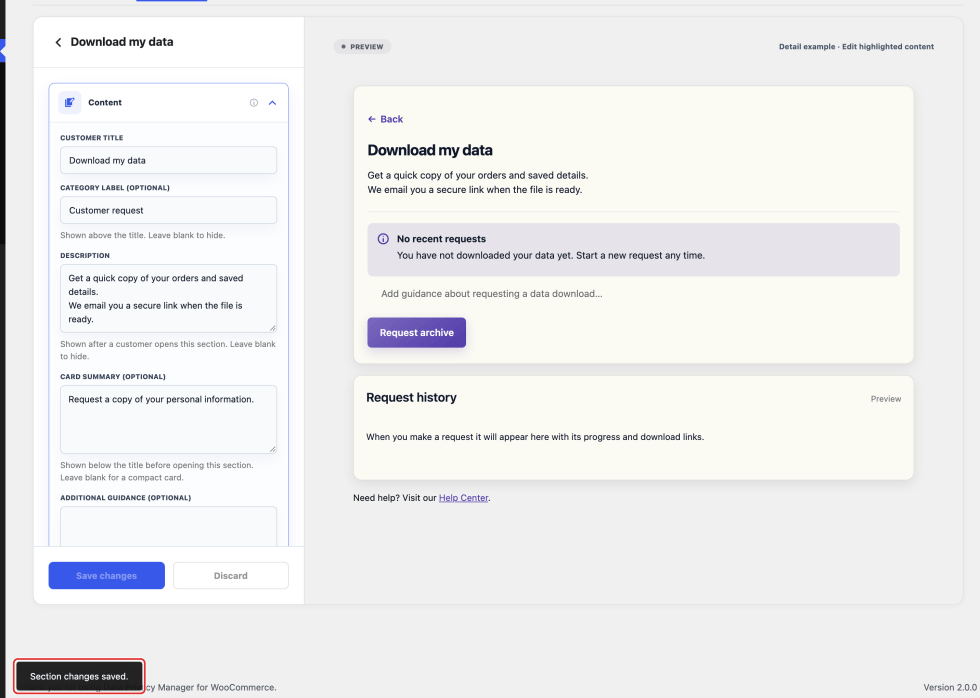The image size is (980, 698).
Task: Click the Content section edit icon
Action: (70, 102)
